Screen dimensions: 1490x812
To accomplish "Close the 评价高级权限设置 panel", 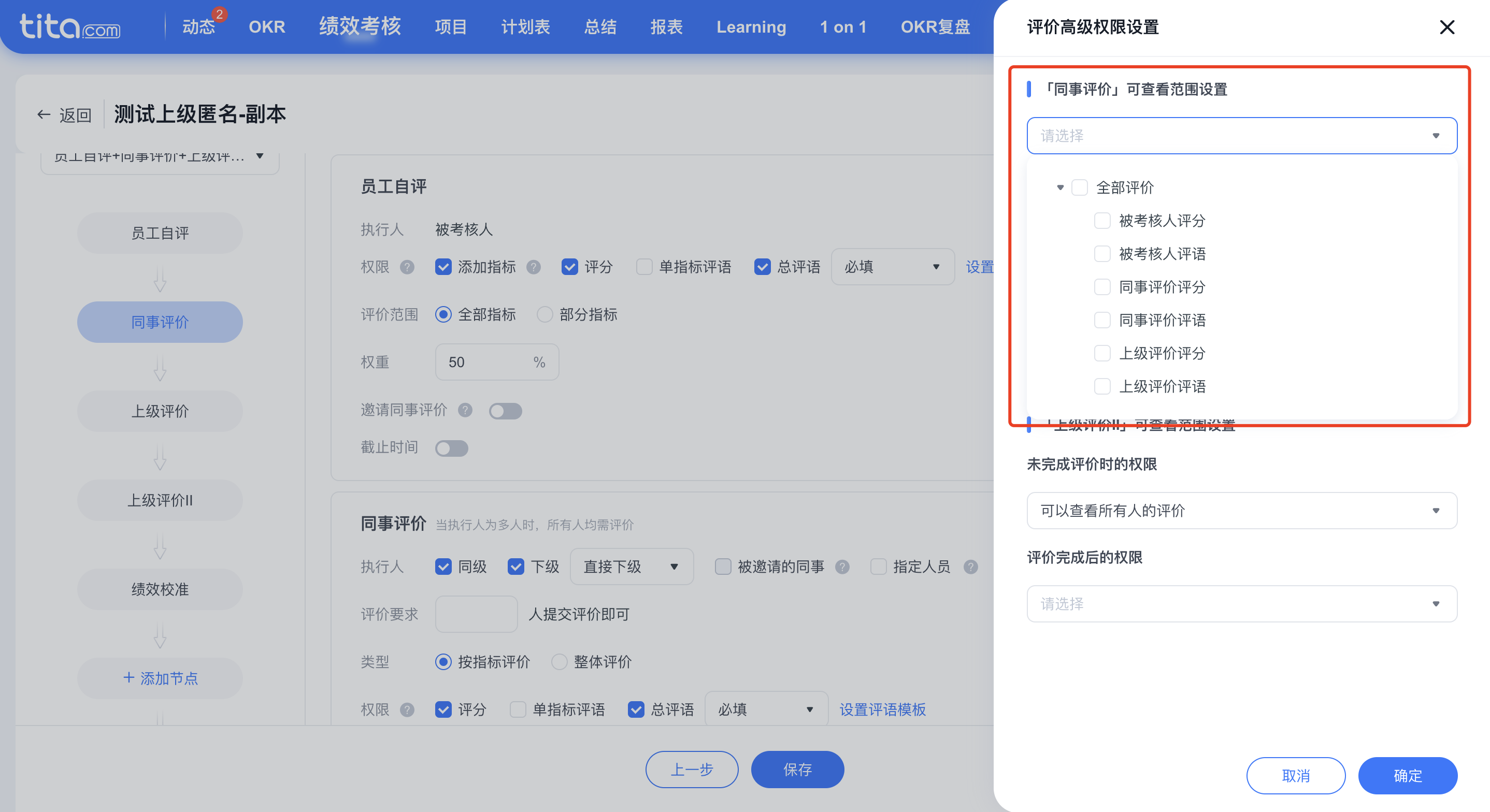I will (x=1446, y=27).
